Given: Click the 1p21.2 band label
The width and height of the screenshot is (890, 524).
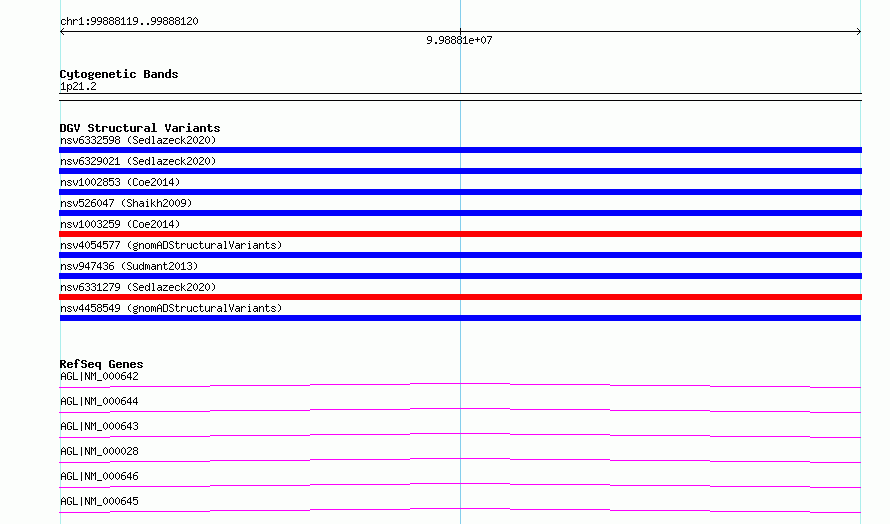Looking at the screenshot, I should (x=78, y=86).
